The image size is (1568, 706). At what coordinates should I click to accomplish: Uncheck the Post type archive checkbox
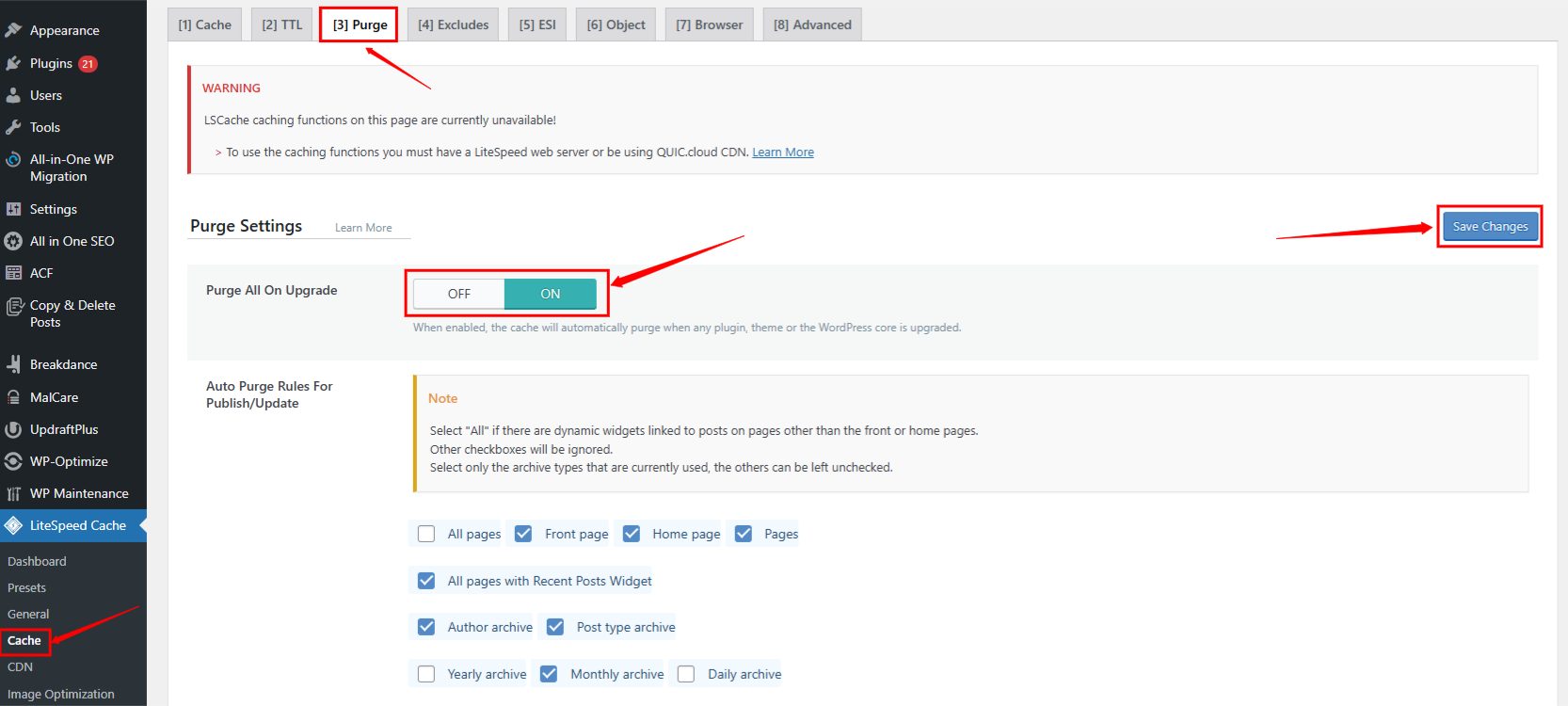[x=555, y=627]
